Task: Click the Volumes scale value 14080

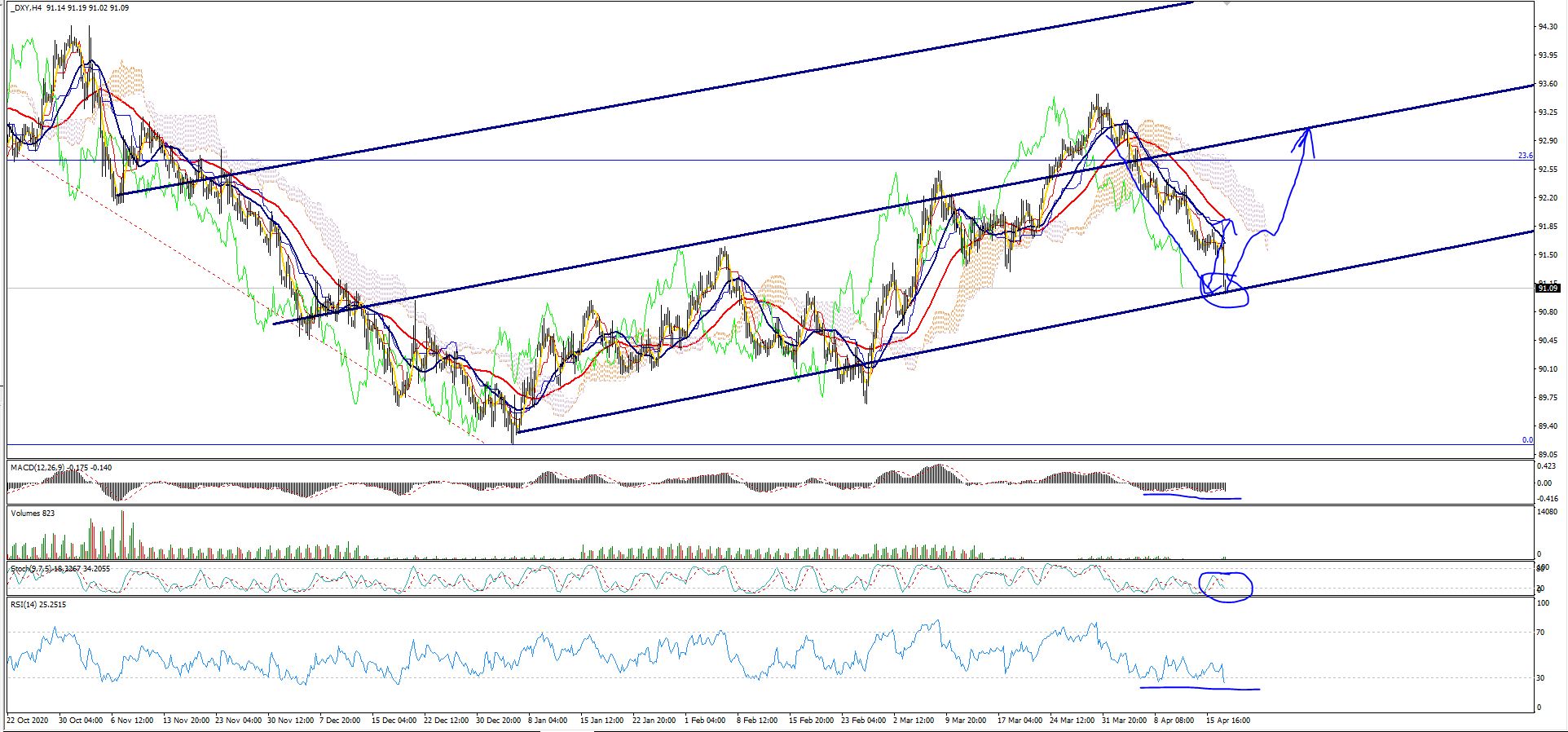Action: (1547, 513)
